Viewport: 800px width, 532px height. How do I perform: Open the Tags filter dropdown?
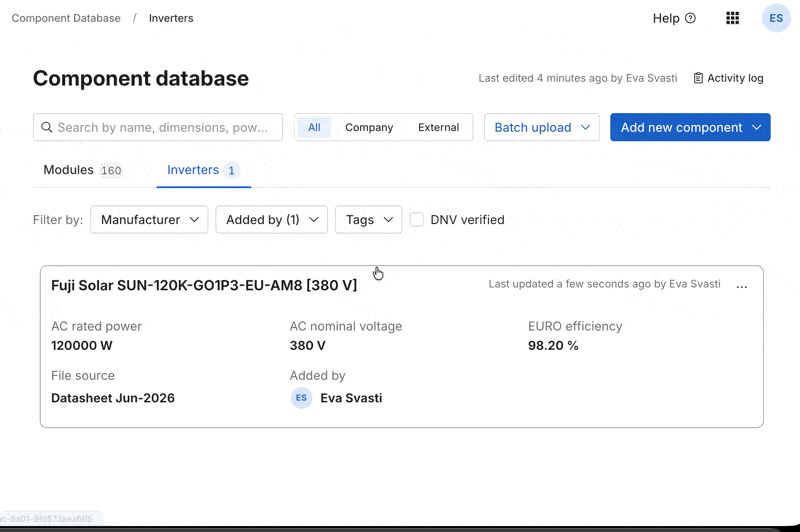pyautogui.click(x=368, y=220)
